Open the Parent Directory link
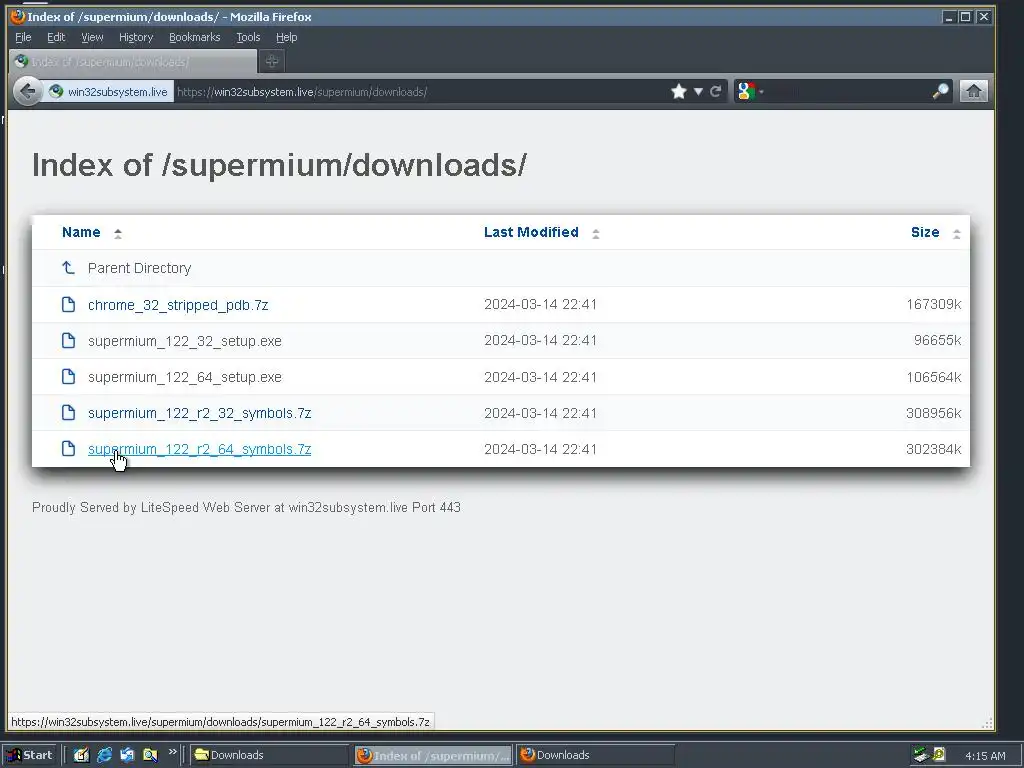The height and width of the screenshot is (768, 1024). pos(139,268)
